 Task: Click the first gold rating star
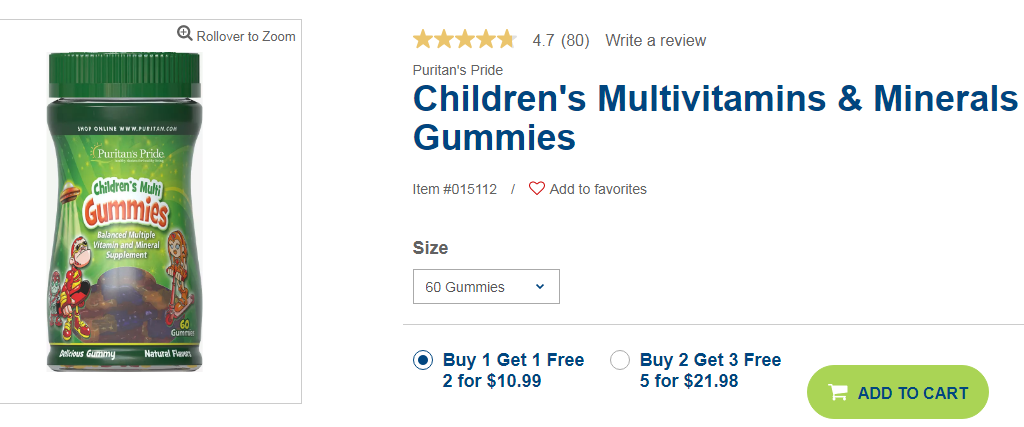click(423, 40)
